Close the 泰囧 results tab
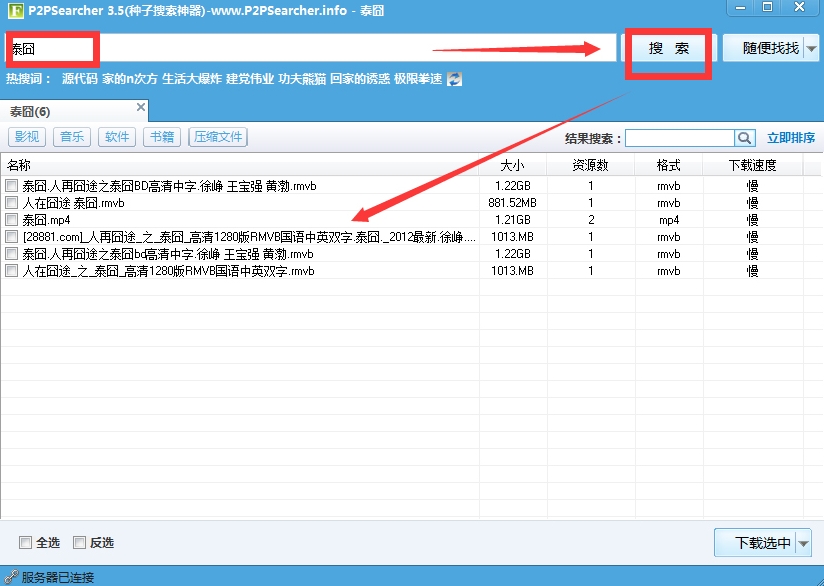Viewport: 824px width, 586px height. pos(141,107)
